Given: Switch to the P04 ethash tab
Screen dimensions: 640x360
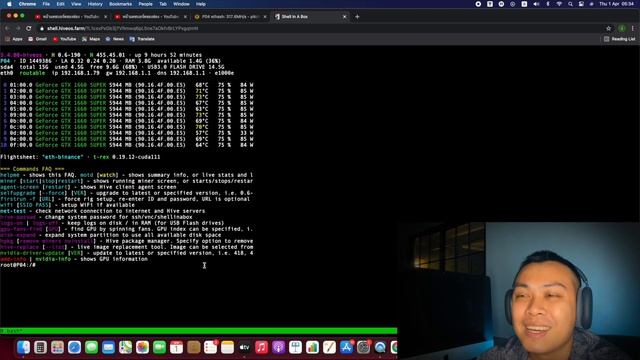Looking at the screenshot, I should 230,17.
